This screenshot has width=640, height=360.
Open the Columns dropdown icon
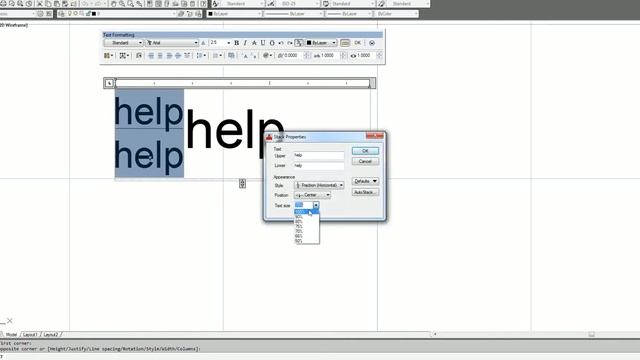pos(109,56)
